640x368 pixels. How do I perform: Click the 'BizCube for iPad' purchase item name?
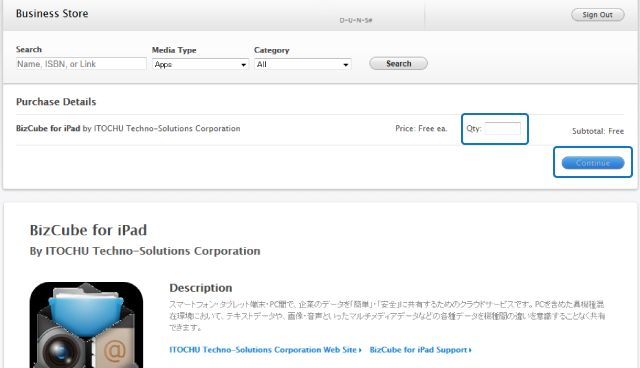tap(48, 129)
